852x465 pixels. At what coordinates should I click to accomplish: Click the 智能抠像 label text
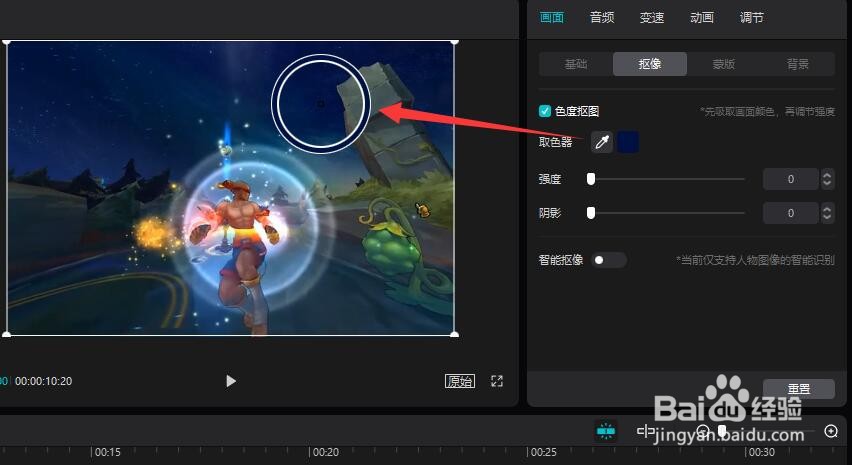561,260
